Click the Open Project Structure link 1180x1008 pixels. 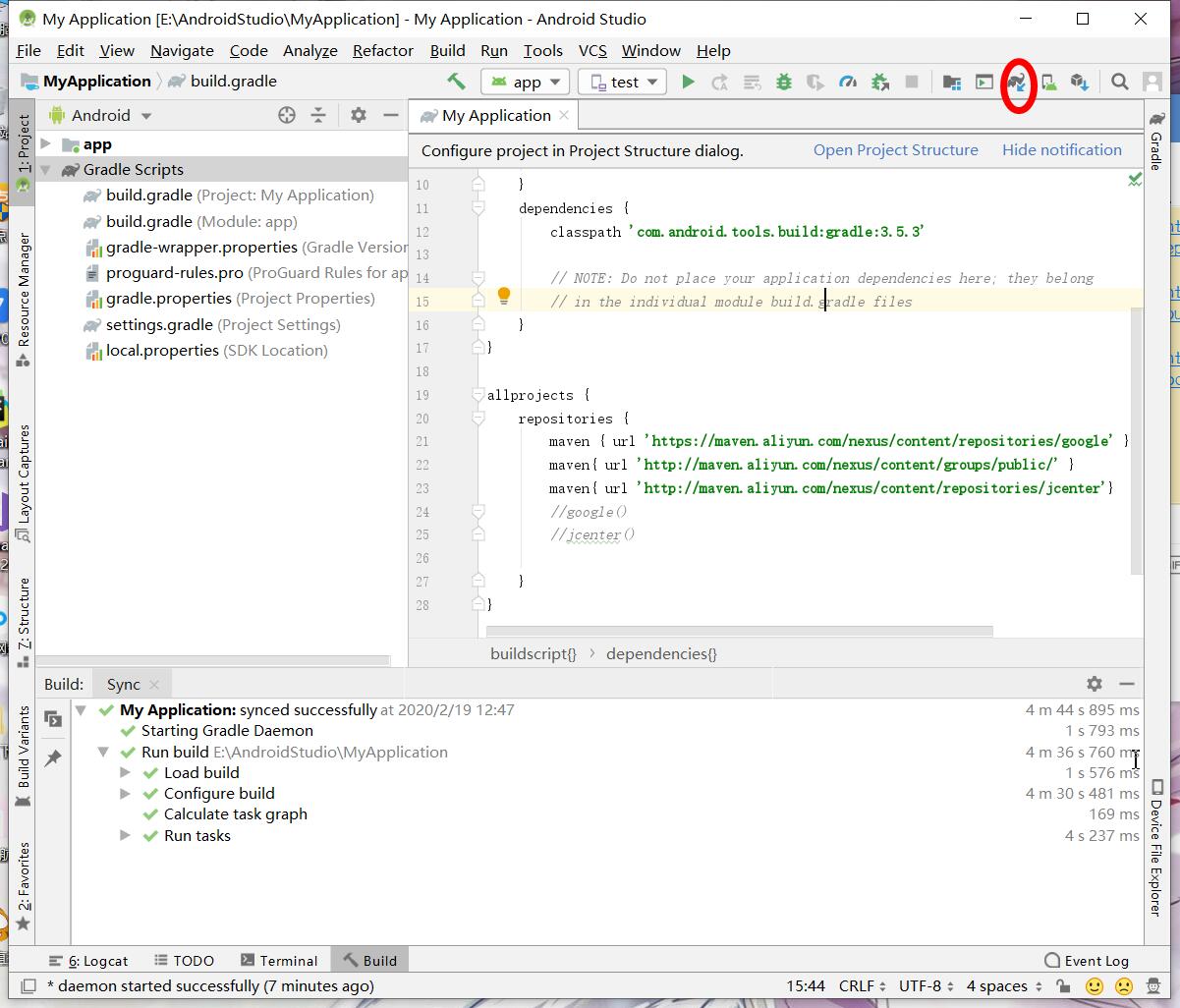(x=895, y=149)
